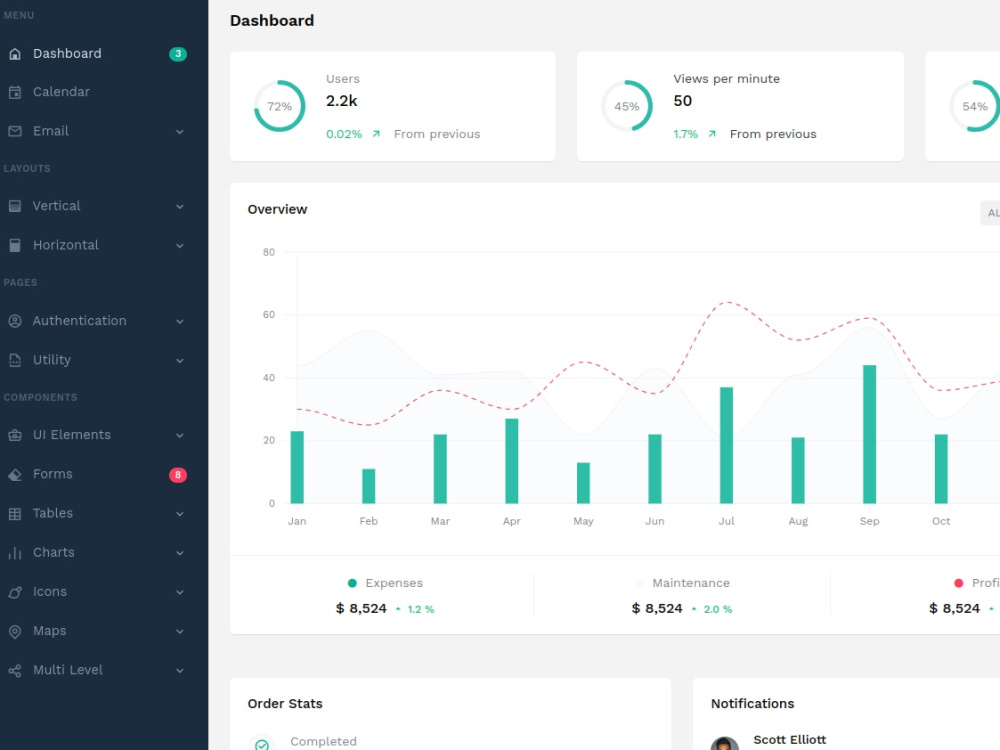Image resolution: width=1000 pixels, height=750 pixels.
Task: Click the Vertical layout icon
Action: coord(15,207)
